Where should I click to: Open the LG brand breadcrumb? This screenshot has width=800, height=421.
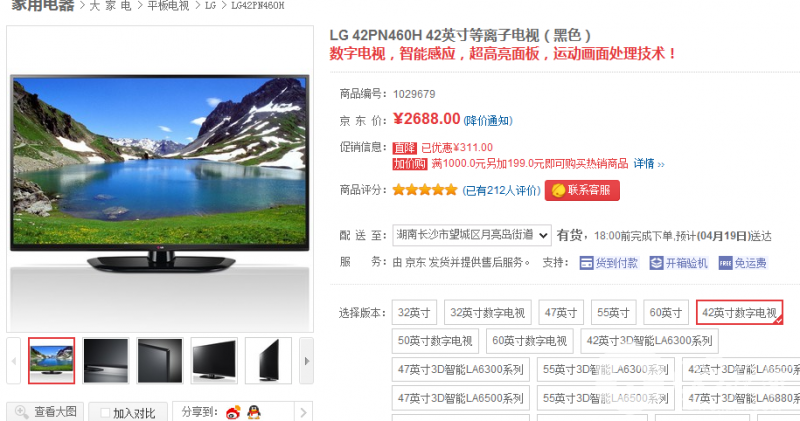tap(210, 6)
